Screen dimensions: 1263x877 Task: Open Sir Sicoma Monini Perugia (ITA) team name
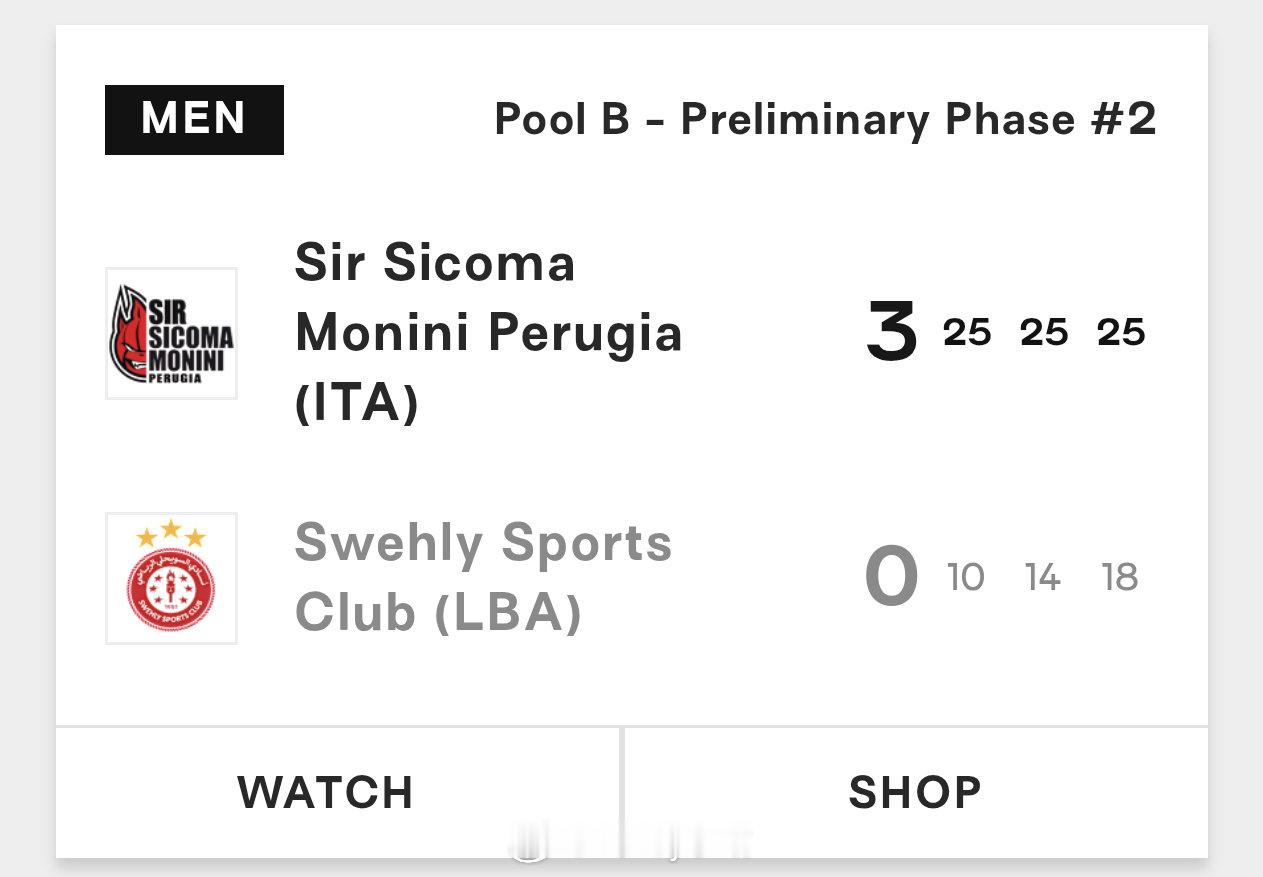tap(488, 333)
